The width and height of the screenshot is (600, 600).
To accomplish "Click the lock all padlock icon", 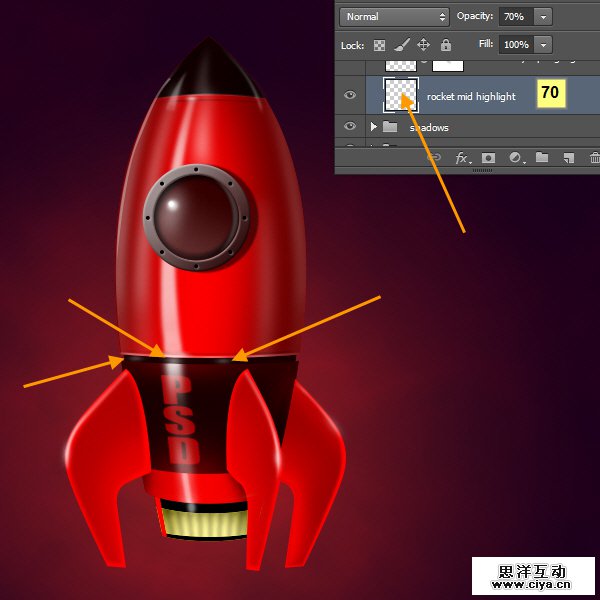I will coord(446,45).
